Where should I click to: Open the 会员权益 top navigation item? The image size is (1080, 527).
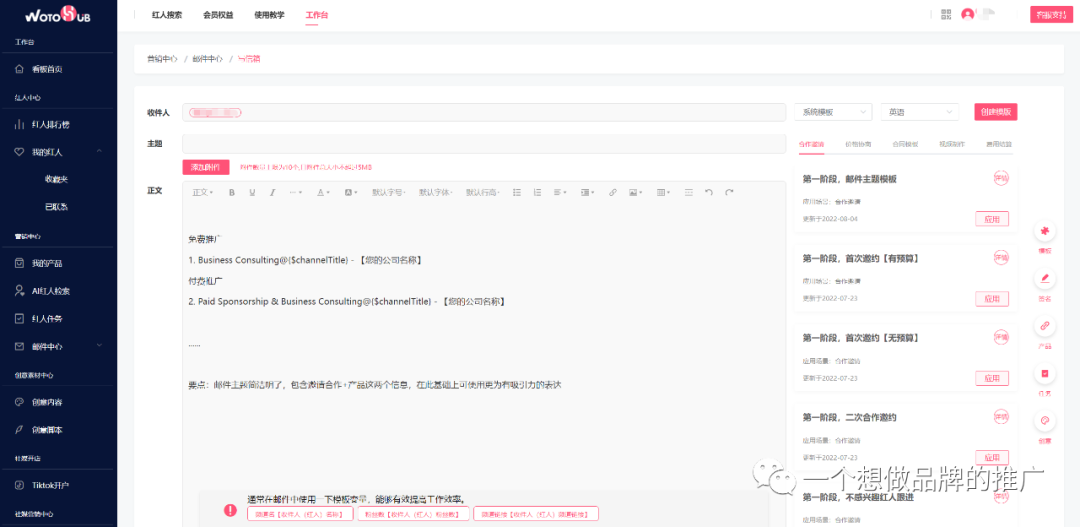tap(218, 14)
